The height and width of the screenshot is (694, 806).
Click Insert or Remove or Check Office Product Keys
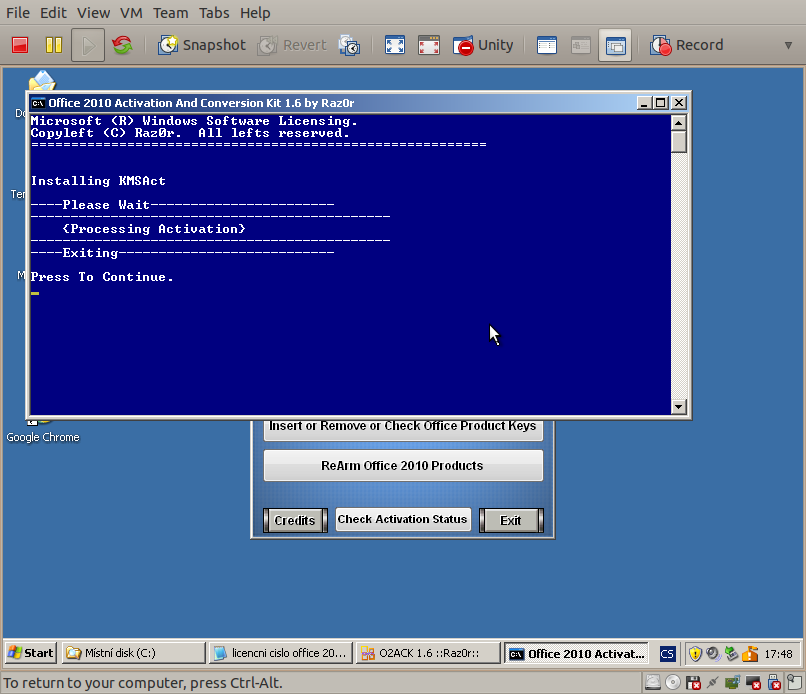coord(403,430)
